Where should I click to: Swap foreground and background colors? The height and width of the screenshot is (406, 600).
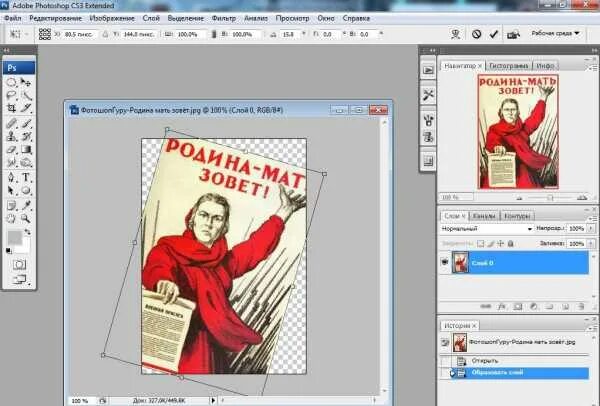pos(28,232)
